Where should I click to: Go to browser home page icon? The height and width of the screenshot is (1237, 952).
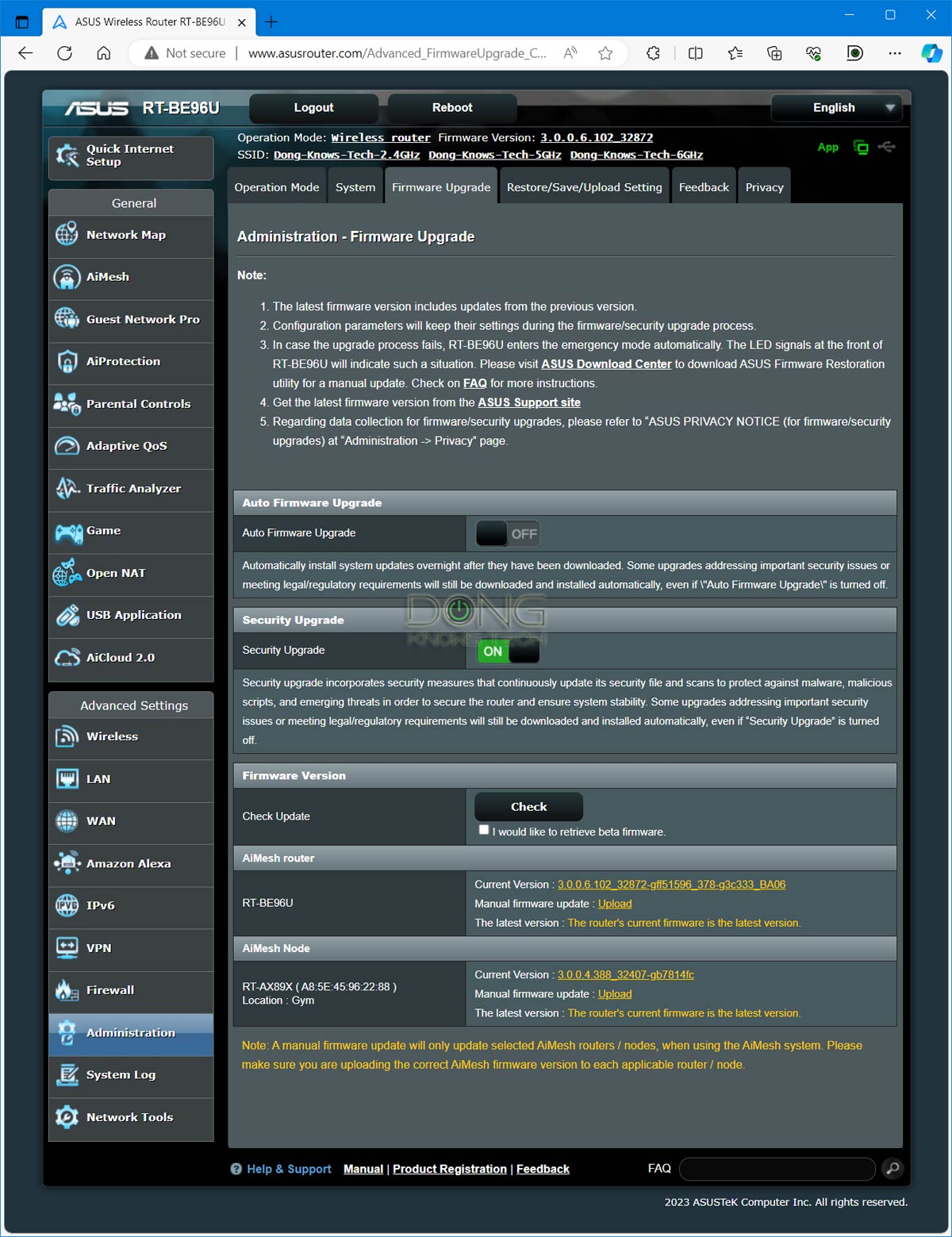pos(103,53)
